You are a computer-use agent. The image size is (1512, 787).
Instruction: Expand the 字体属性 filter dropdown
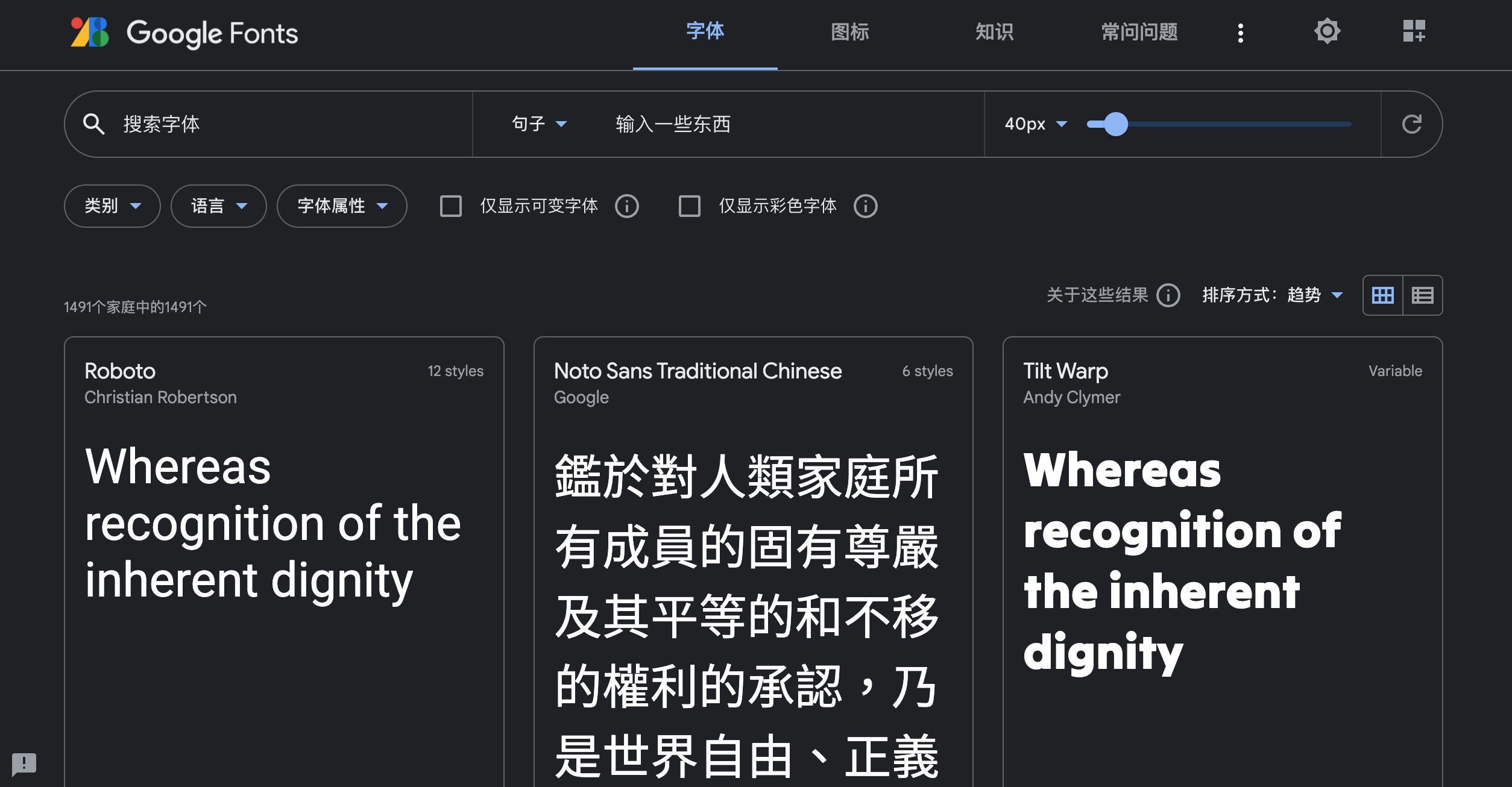342,206
